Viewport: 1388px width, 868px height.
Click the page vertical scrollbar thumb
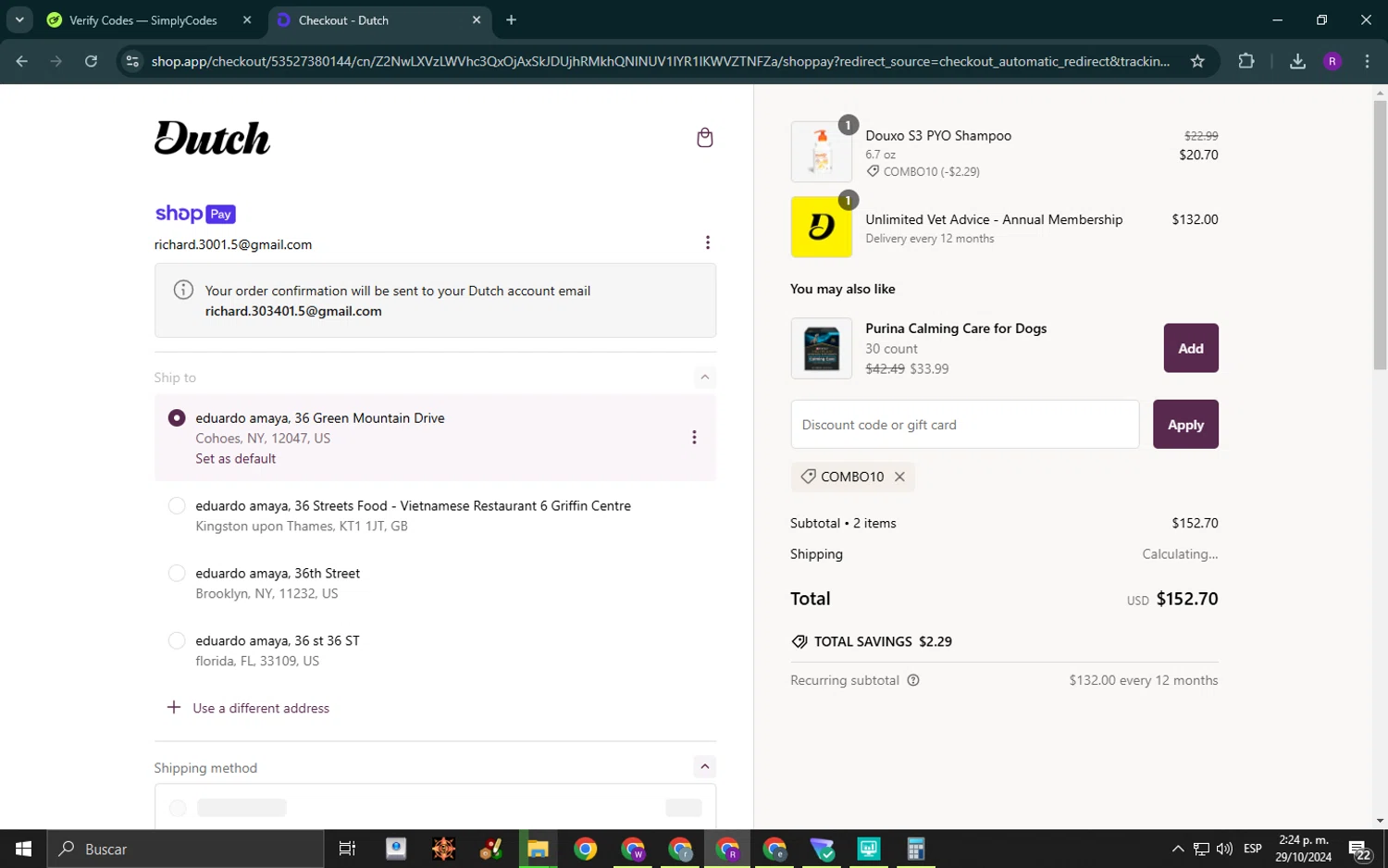pos(1380,235)
